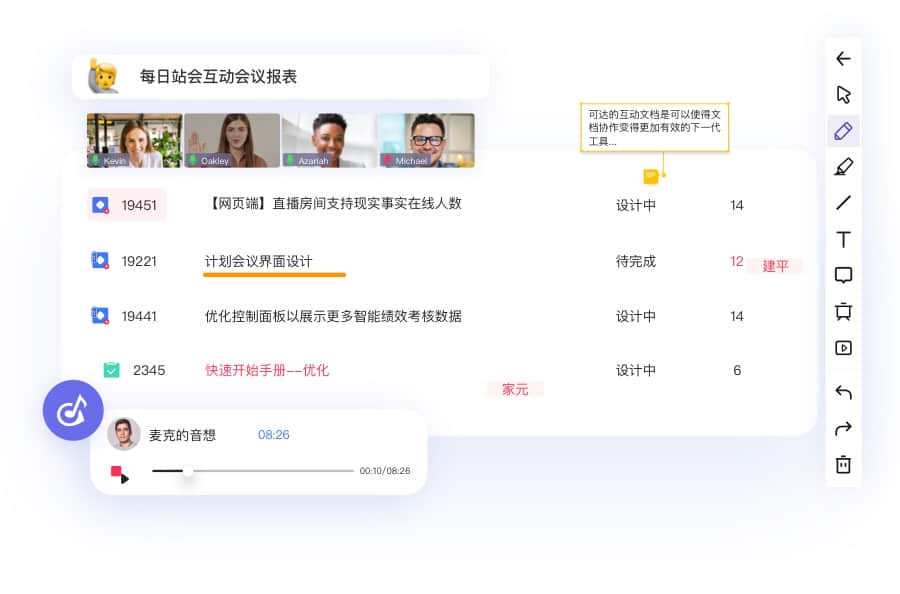Click the task ID 2345
The height and width of the screenshot is (594, 900).
(149, 370)
